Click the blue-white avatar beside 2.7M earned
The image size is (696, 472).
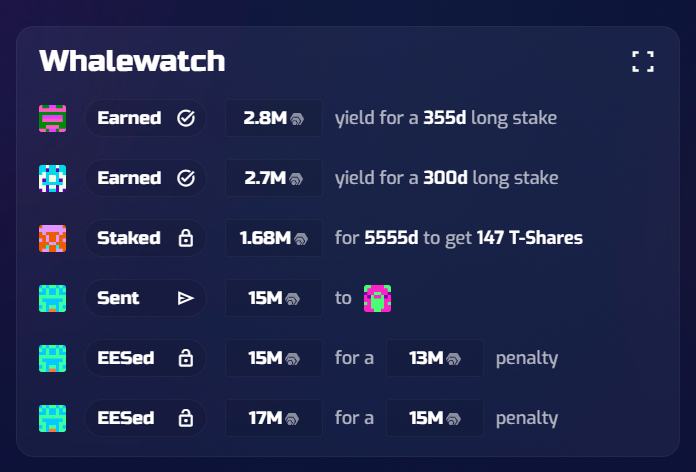[52, 178]
